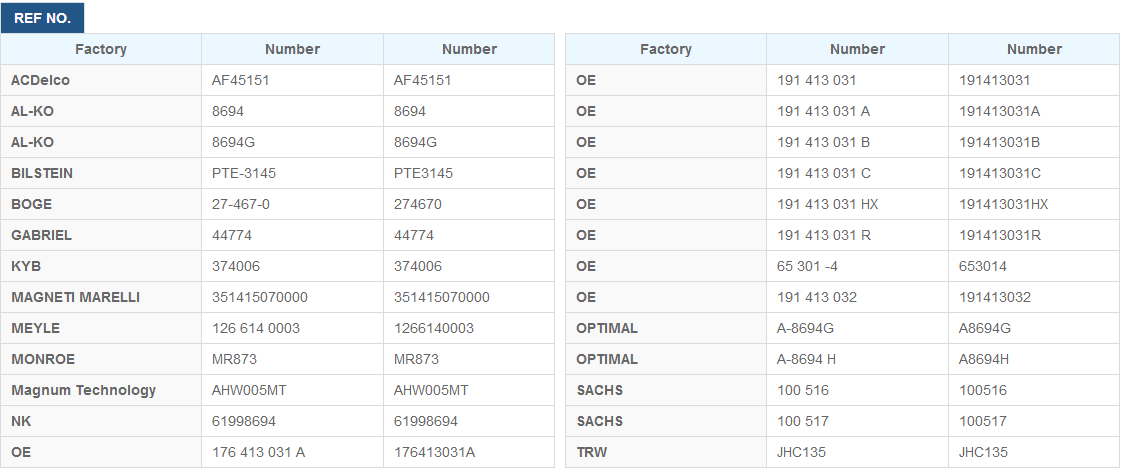Select OPTIMAL number A-8694G
This screenshot has height=470, width=1124.
(x=805, y=328)
